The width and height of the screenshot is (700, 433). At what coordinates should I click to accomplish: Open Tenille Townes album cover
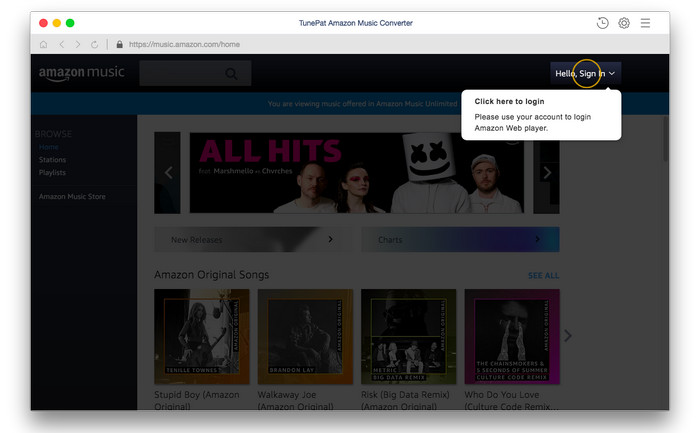click(x=202, y=337)
